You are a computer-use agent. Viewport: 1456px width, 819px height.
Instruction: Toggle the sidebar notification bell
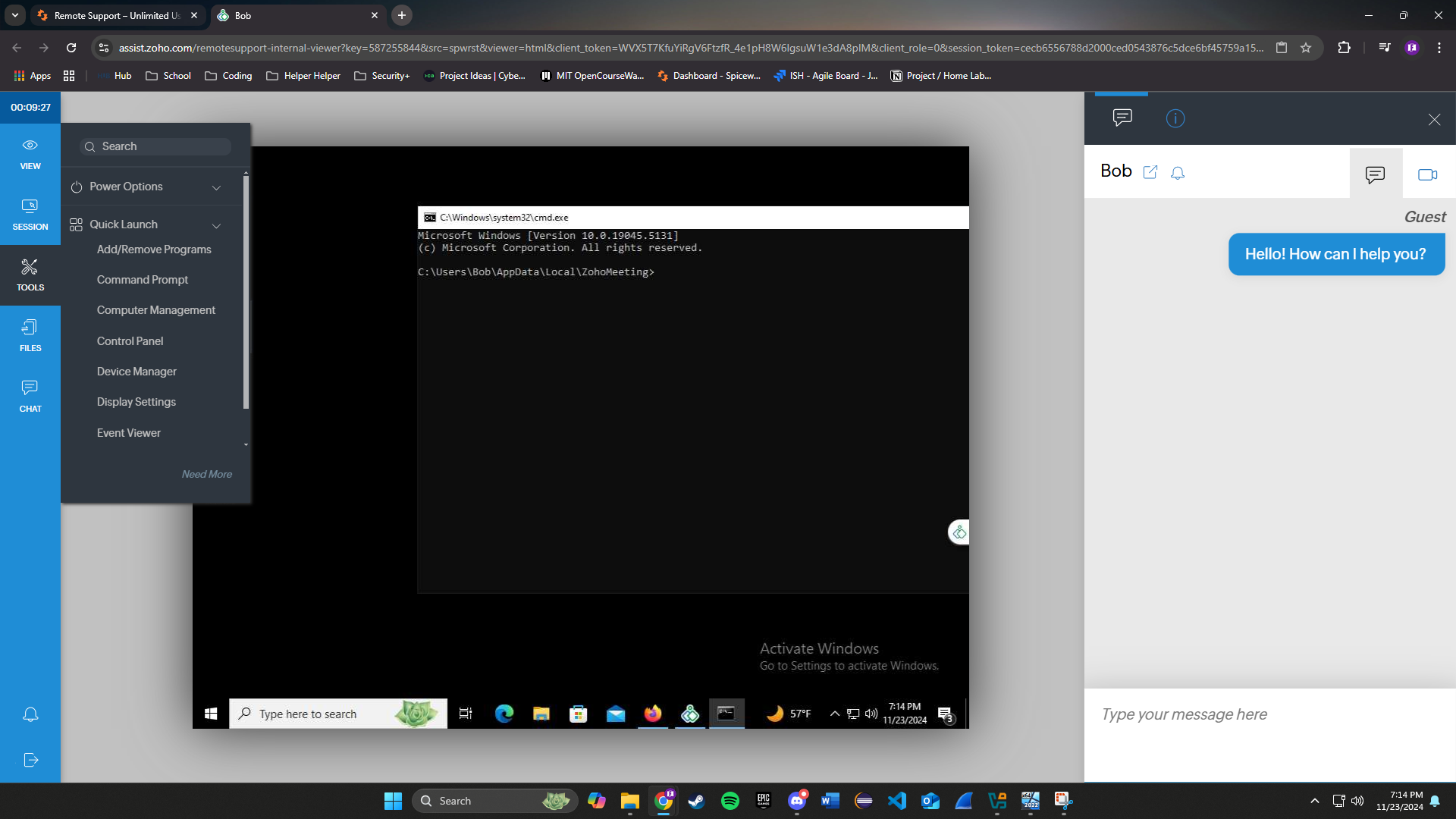click(x=30, y=714)
